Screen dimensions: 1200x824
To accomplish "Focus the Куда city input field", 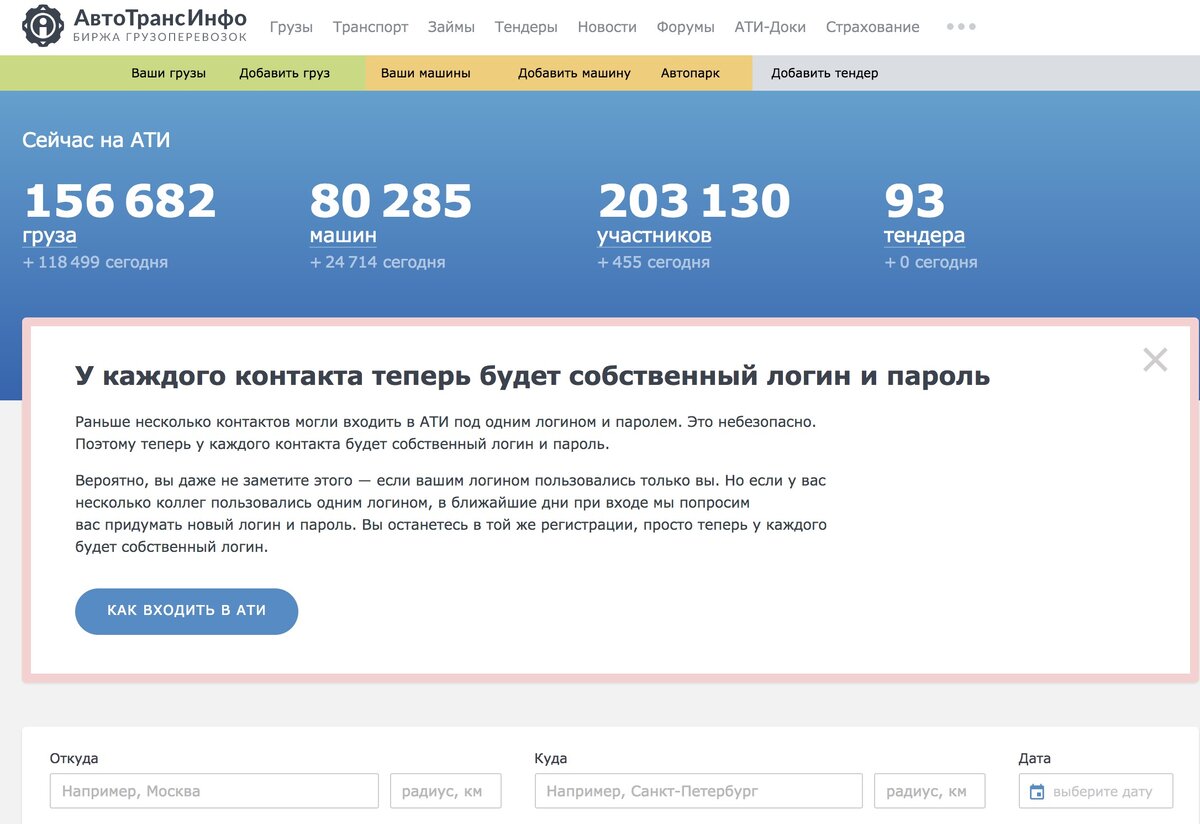I will 698,791.
